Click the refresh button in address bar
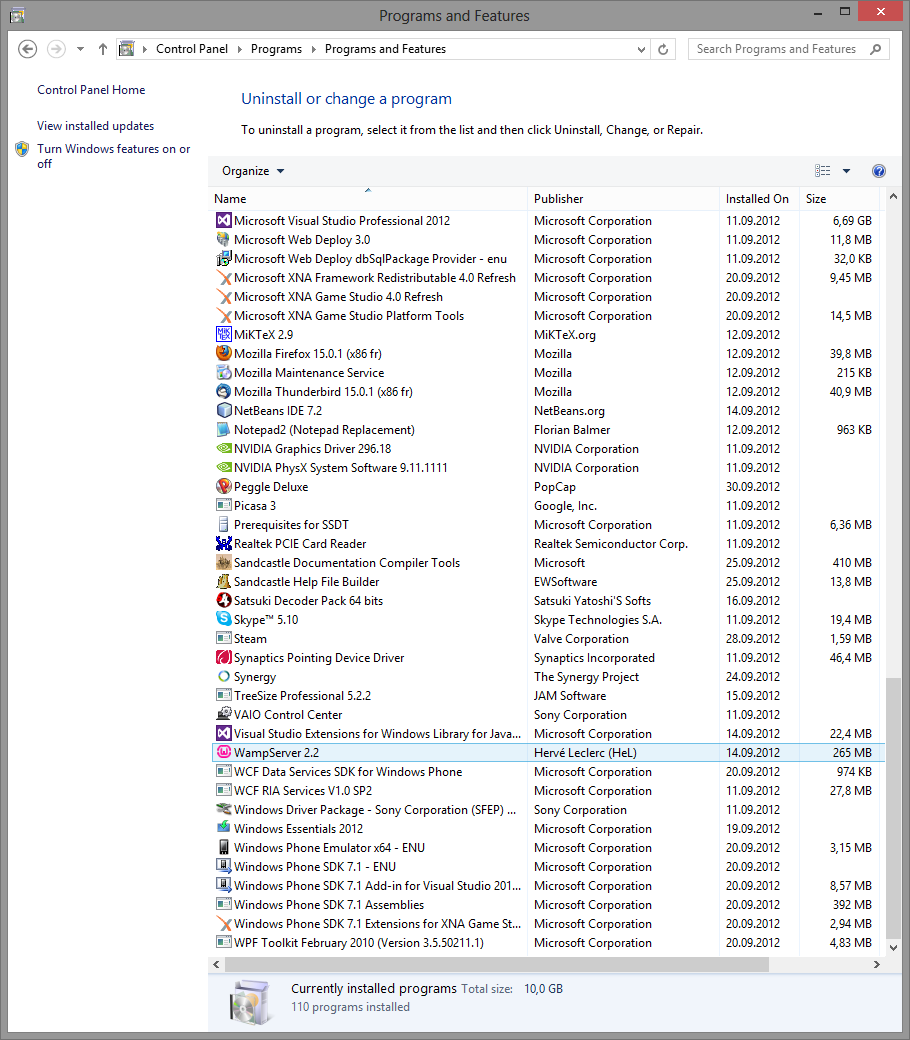This screenshot has width=910, height=1040. coord(663,49)
